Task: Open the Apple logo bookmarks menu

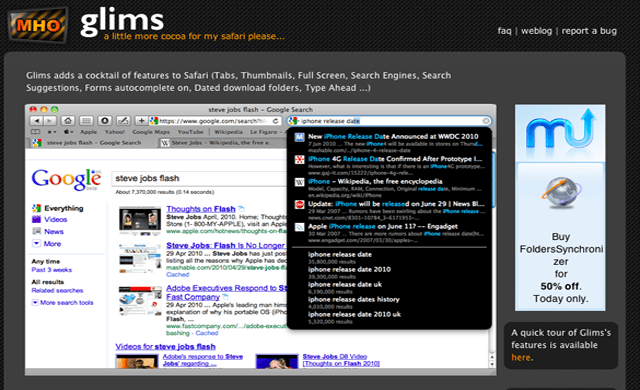Action: point(68,132)
